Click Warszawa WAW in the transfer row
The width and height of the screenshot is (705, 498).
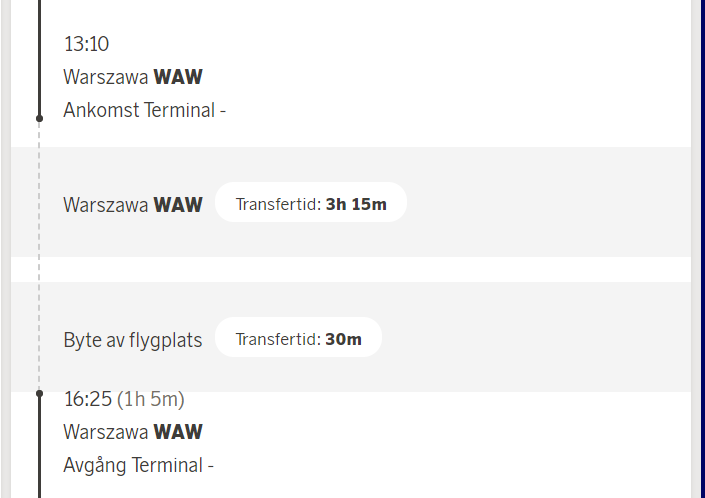133,205
